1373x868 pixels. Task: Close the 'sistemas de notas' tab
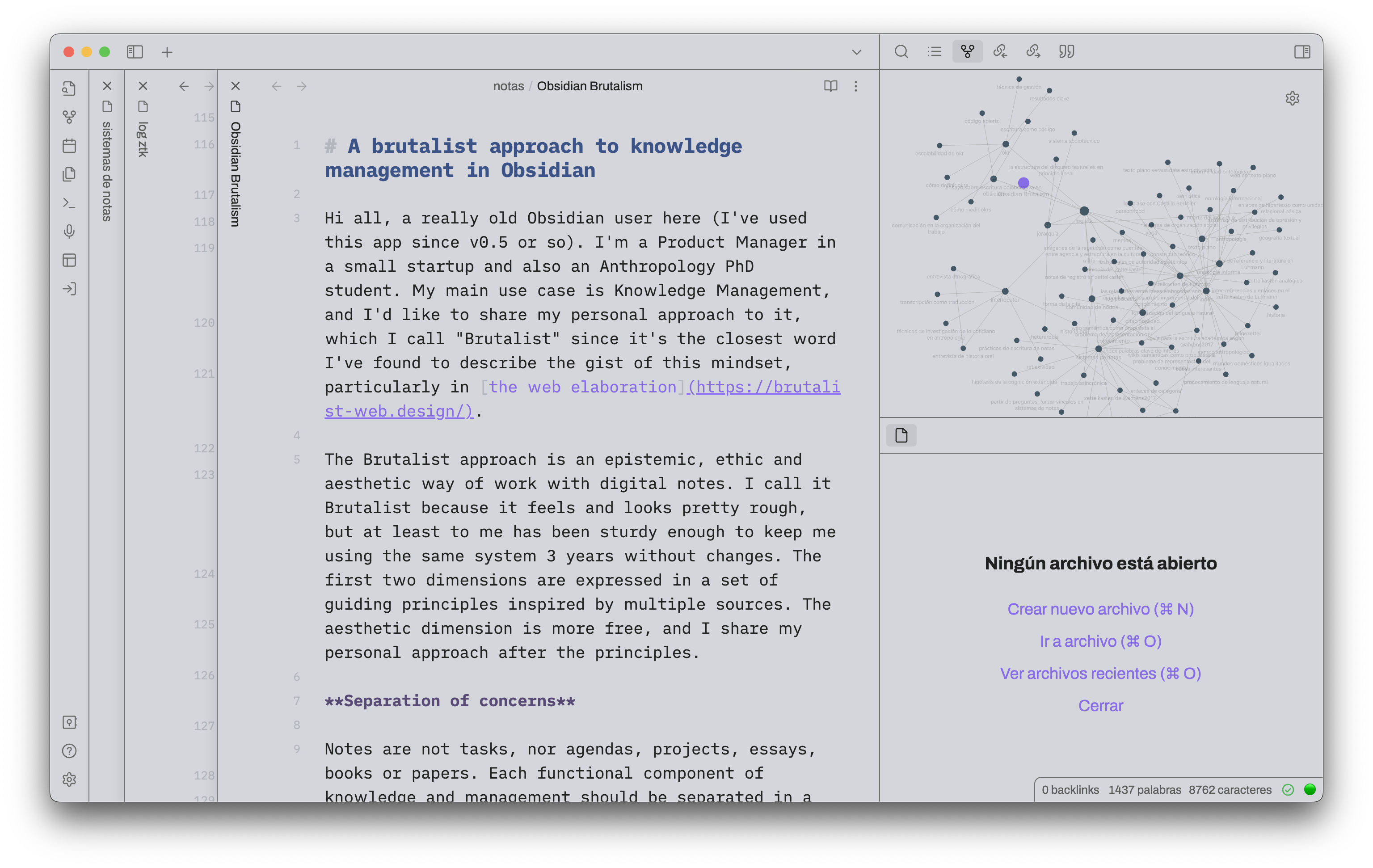tap(107, 86)
